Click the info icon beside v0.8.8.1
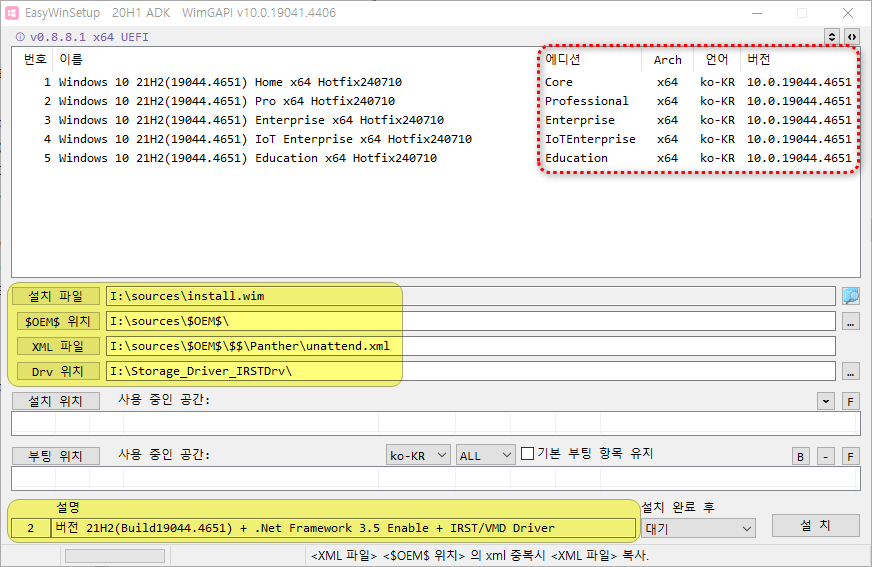This screenshot has width=872, height=567. (20, 37)
